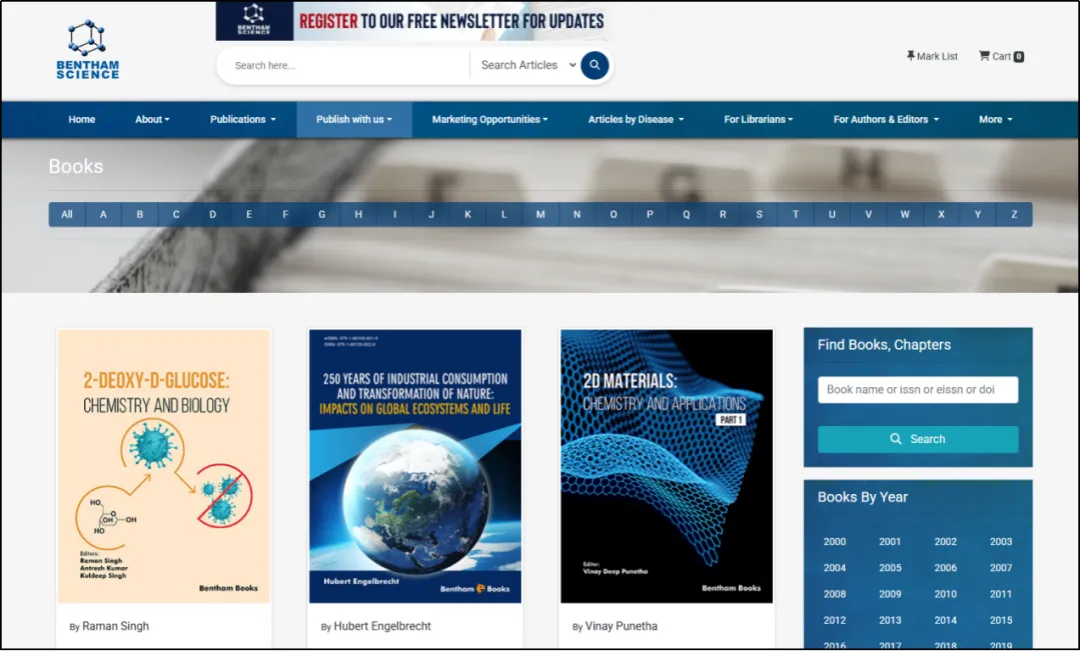Filter books by letter W
This screenshot has width=1080, height=651.
[905, 214]
